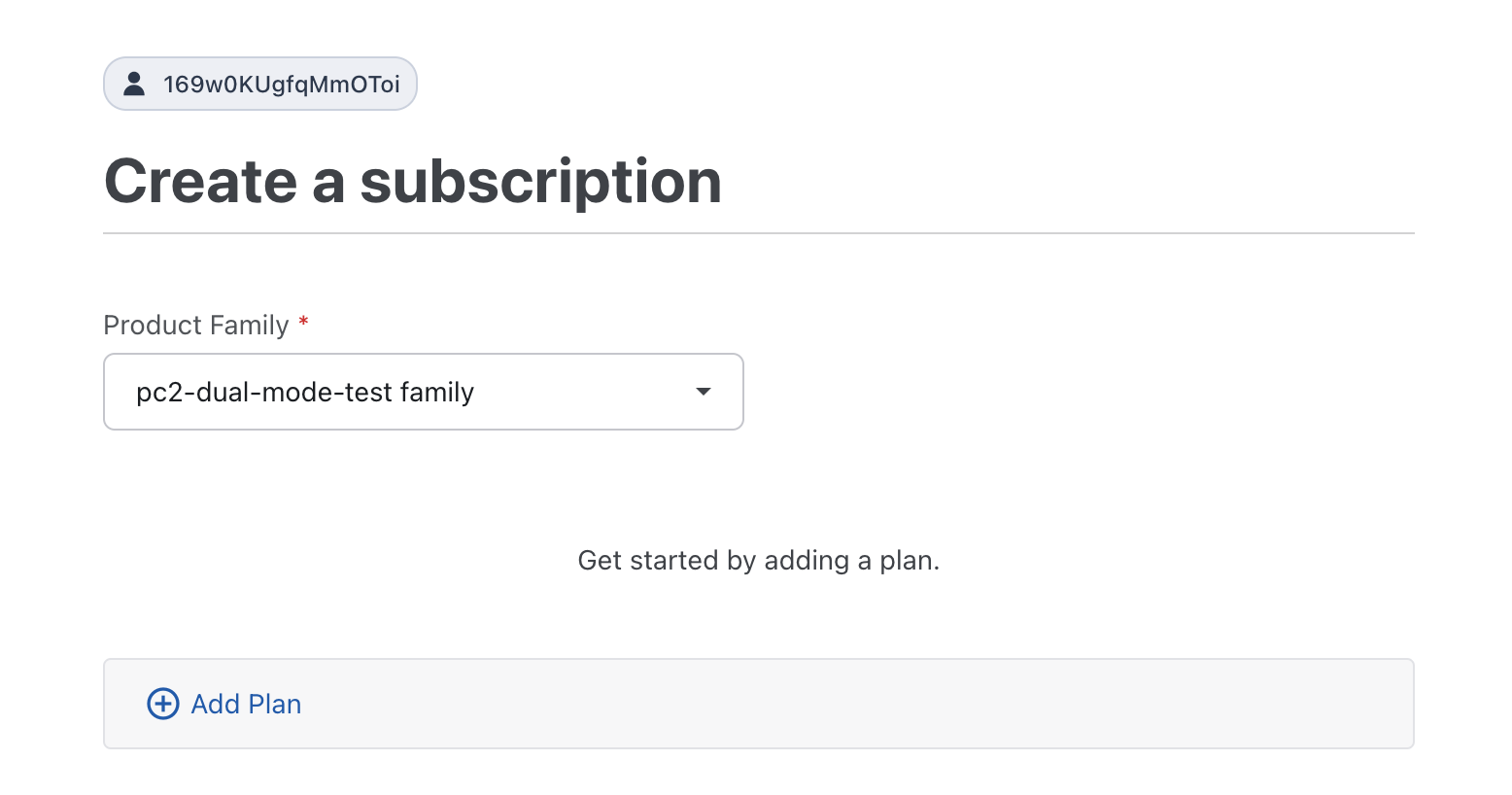Click empty space right of the family dropdown
The width and height of the screenshot is (1512, 795).
click(1069, 392)
